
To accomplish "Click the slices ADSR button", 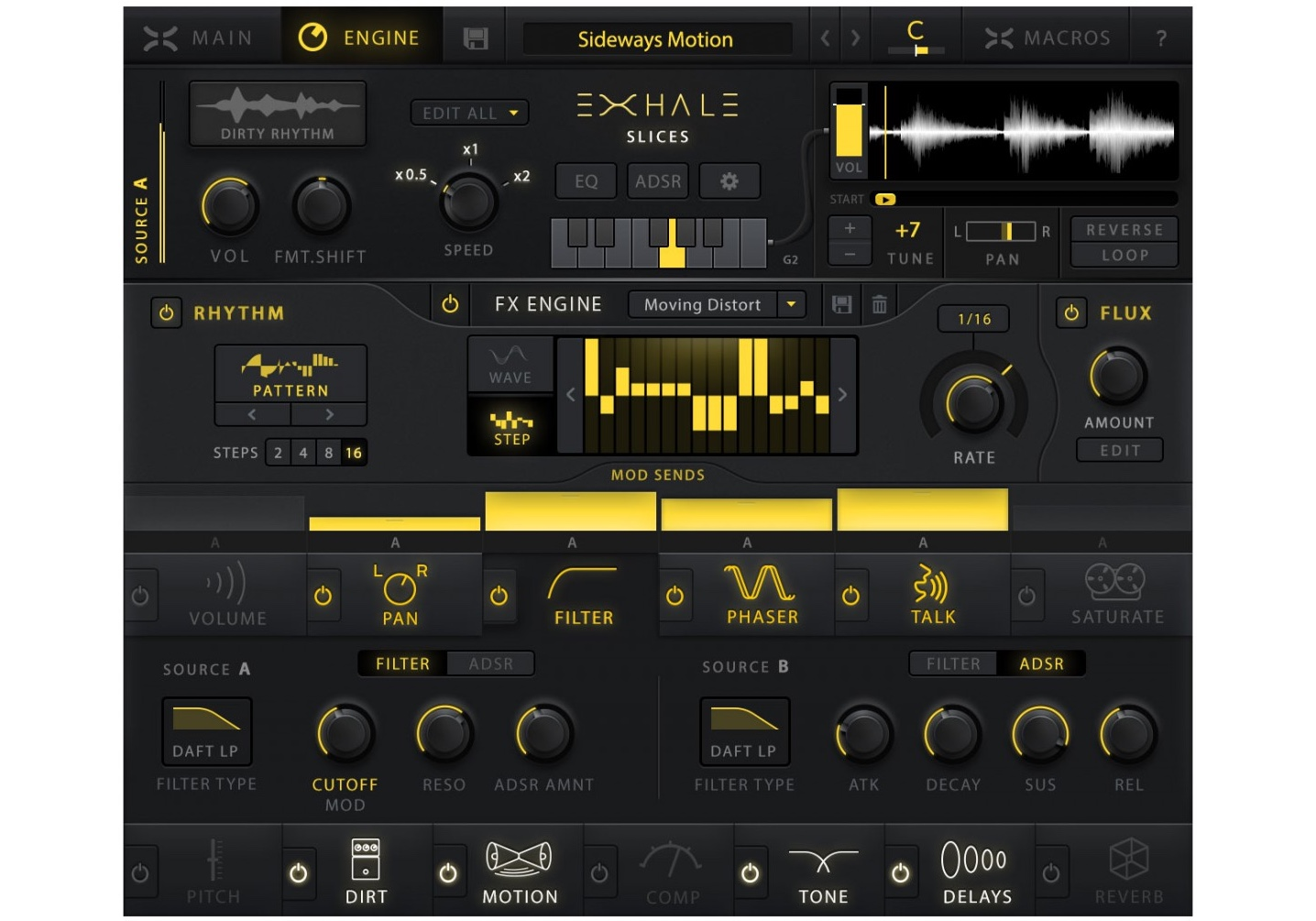I will pyautogui.click(x=658, y=181).
